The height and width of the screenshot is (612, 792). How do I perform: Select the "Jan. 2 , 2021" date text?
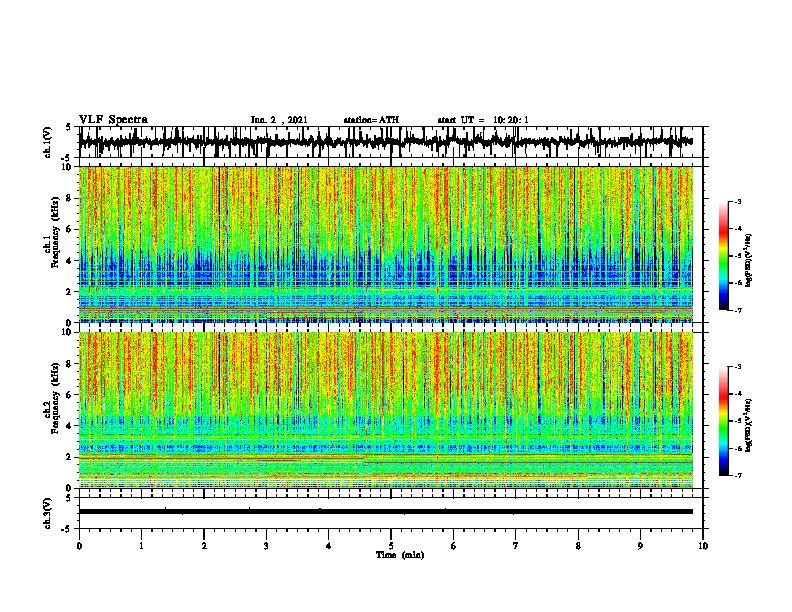click(279, 120)
